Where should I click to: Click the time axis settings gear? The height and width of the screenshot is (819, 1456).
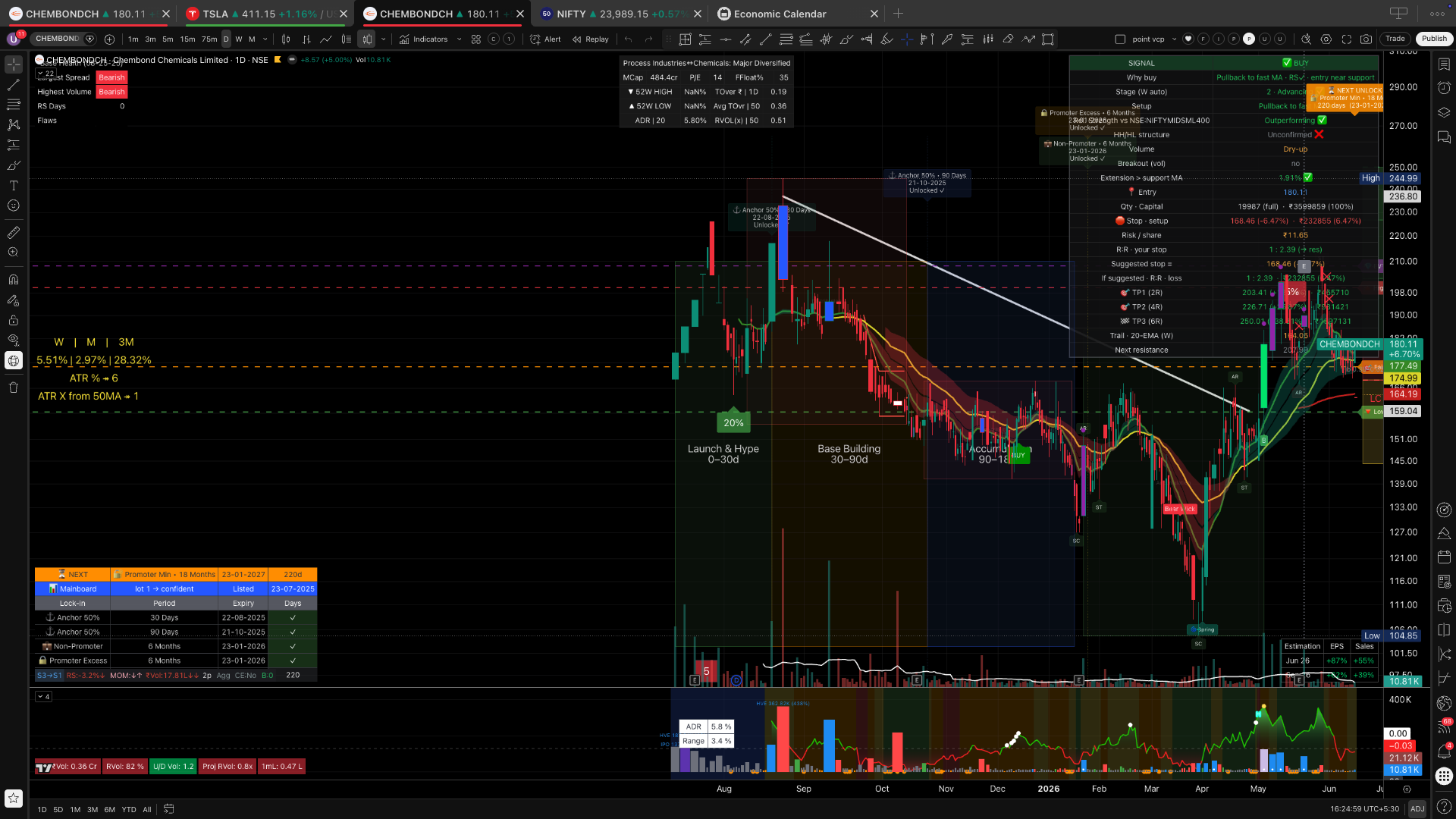click(x=1407, y=789)
